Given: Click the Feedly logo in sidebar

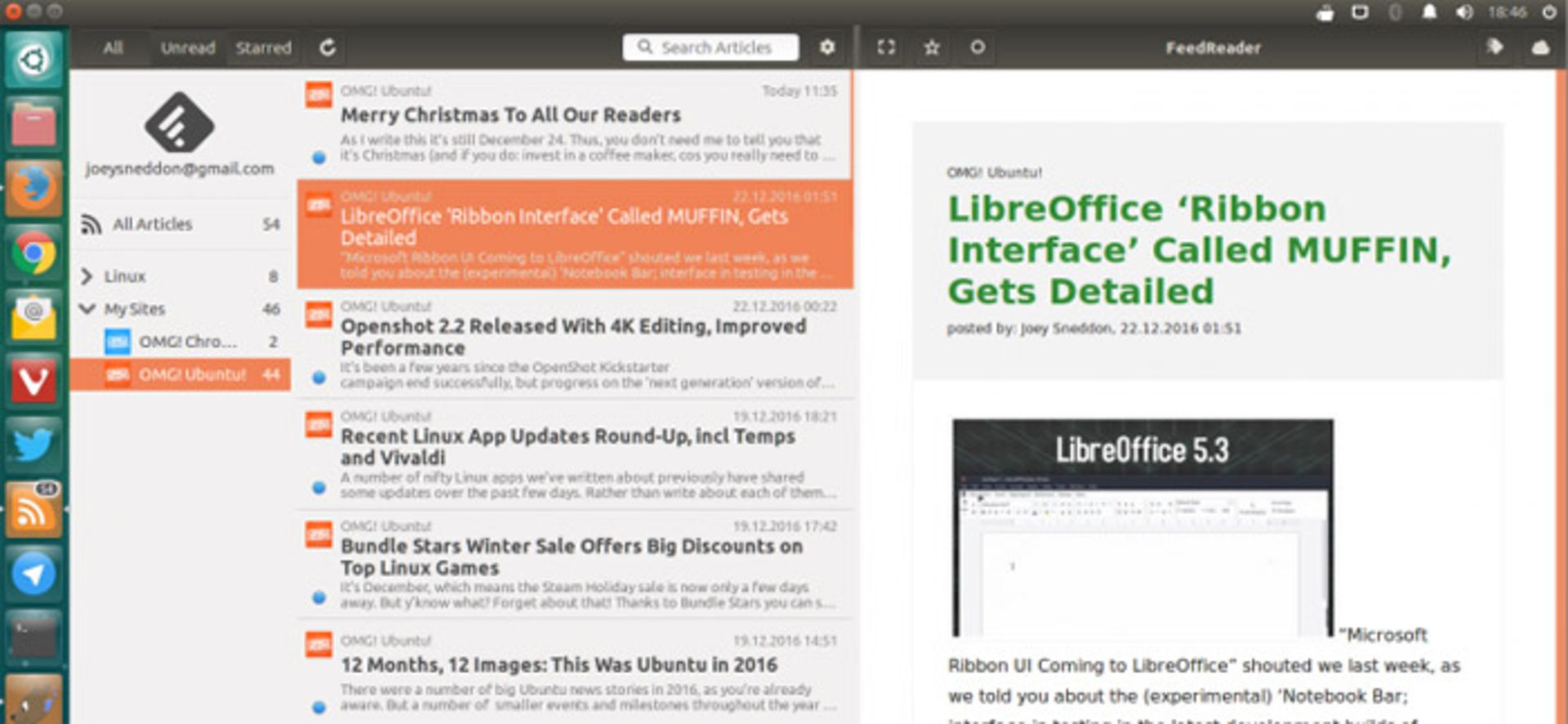Looking at the screenshot, I should pos(180,123).
